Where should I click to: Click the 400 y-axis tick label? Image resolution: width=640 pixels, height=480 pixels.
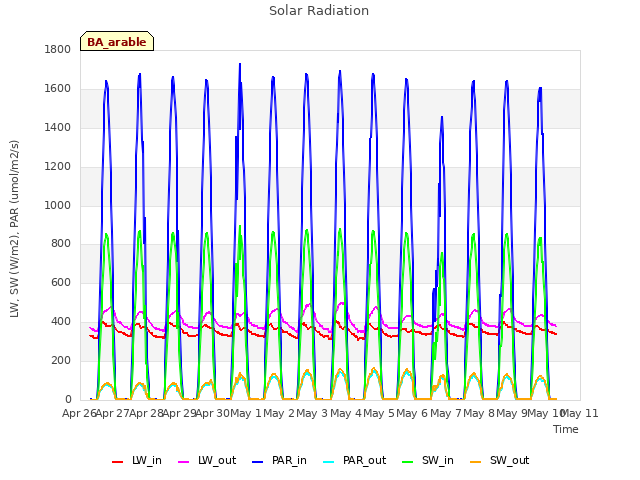point(61,322)
